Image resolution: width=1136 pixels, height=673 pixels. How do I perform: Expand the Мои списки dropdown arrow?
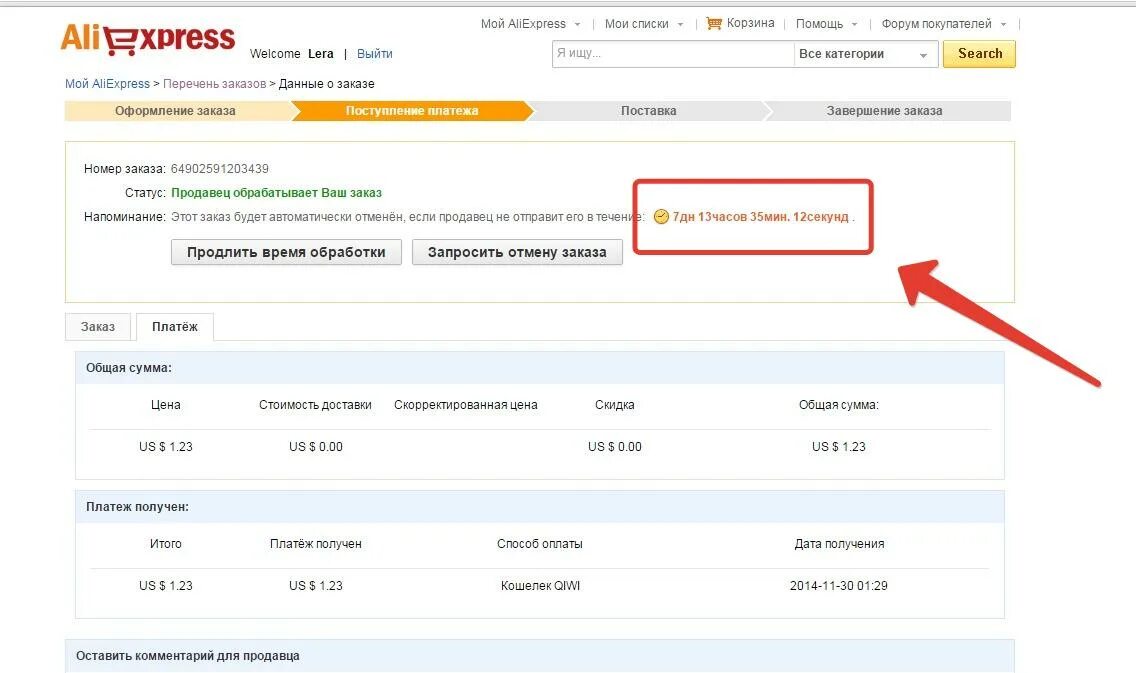pyautogui.click(x=680, y=25)
